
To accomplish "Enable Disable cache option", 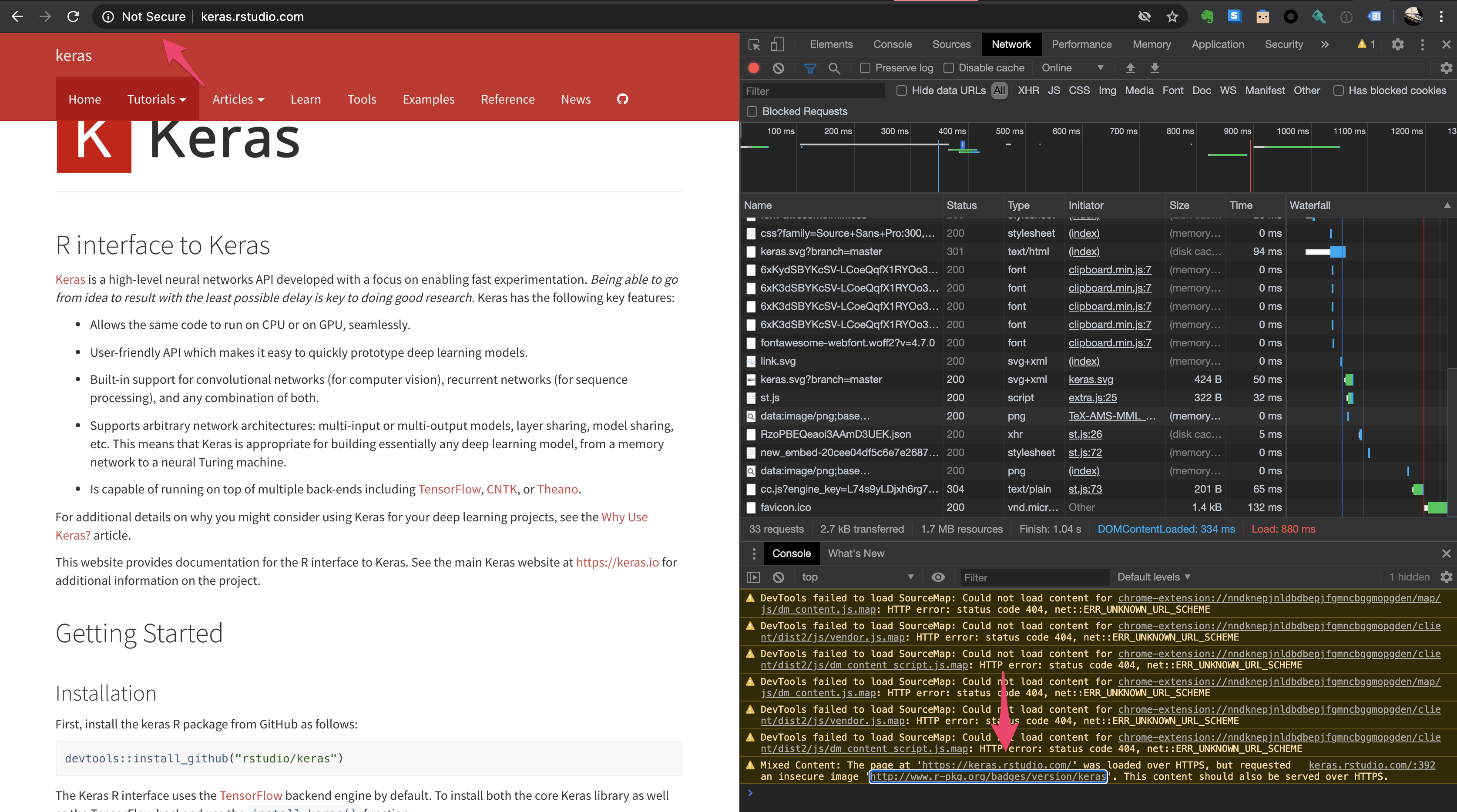I will click(949, 68).
